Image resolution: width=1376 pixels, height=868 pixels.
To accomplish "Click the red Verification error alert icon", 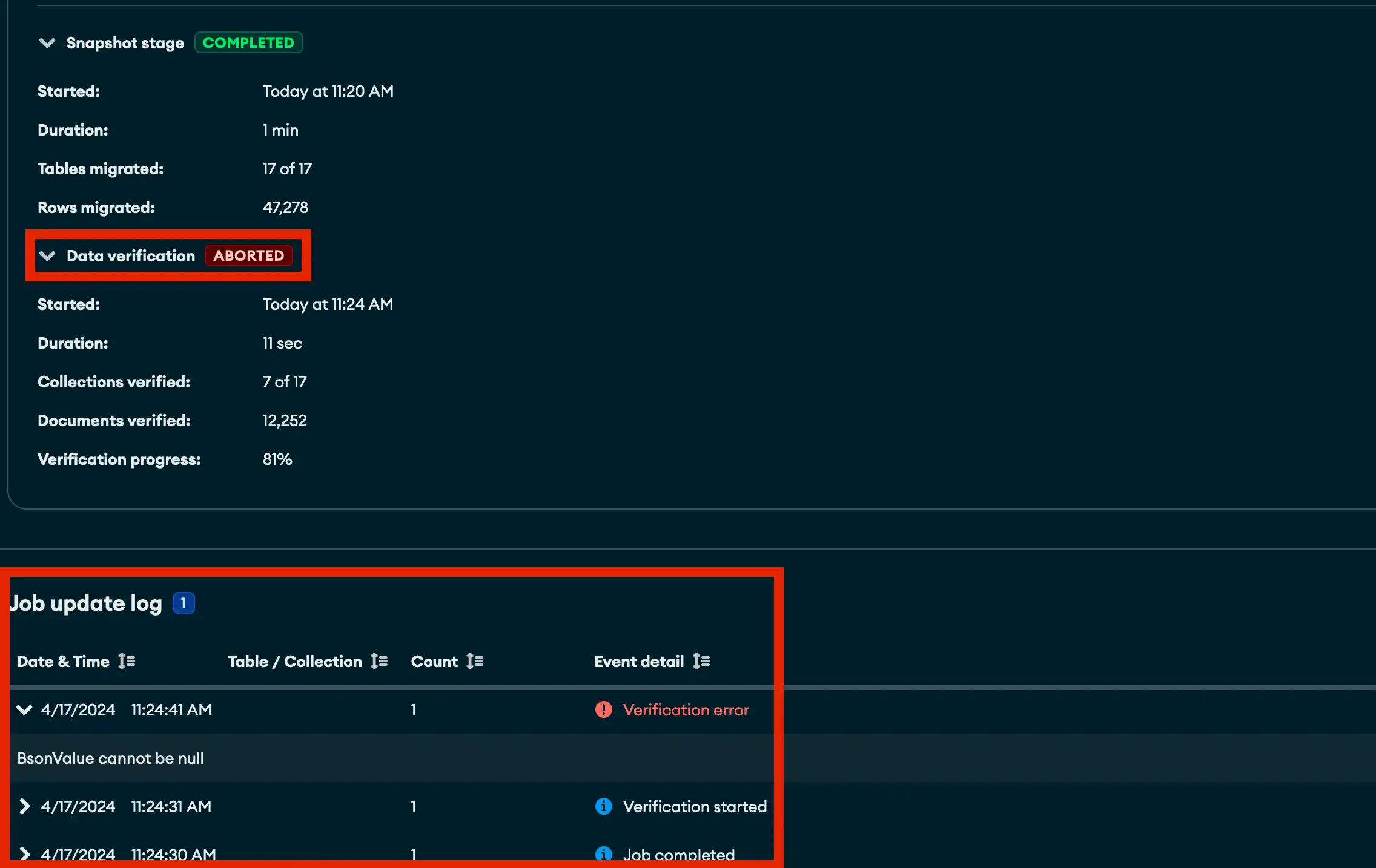I will 603,710.
